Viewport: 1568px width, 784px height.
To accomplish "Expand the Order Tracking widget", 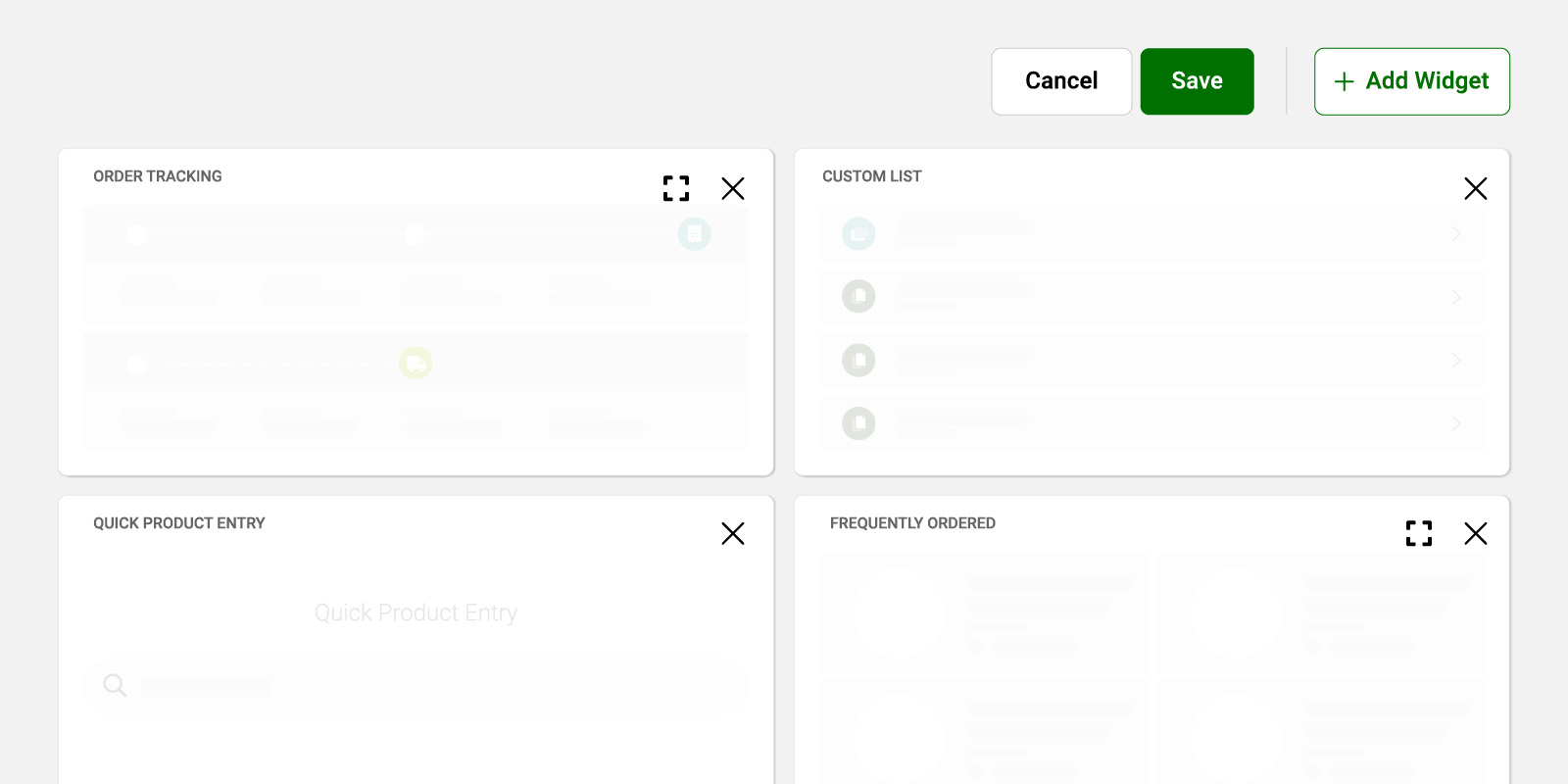I will [676, 188].
